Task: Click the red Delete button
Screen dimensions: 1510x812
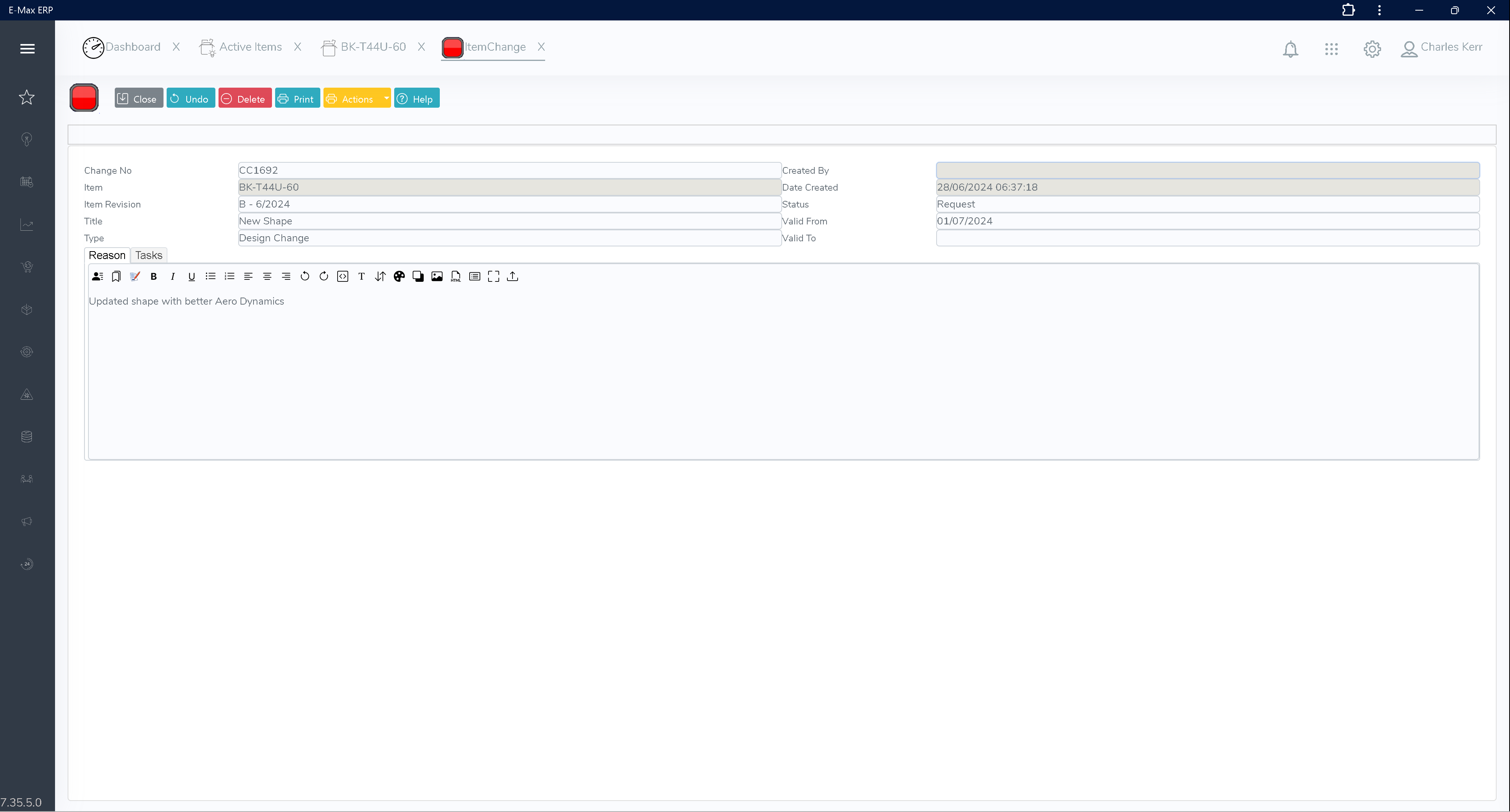Action: point(244,99)
